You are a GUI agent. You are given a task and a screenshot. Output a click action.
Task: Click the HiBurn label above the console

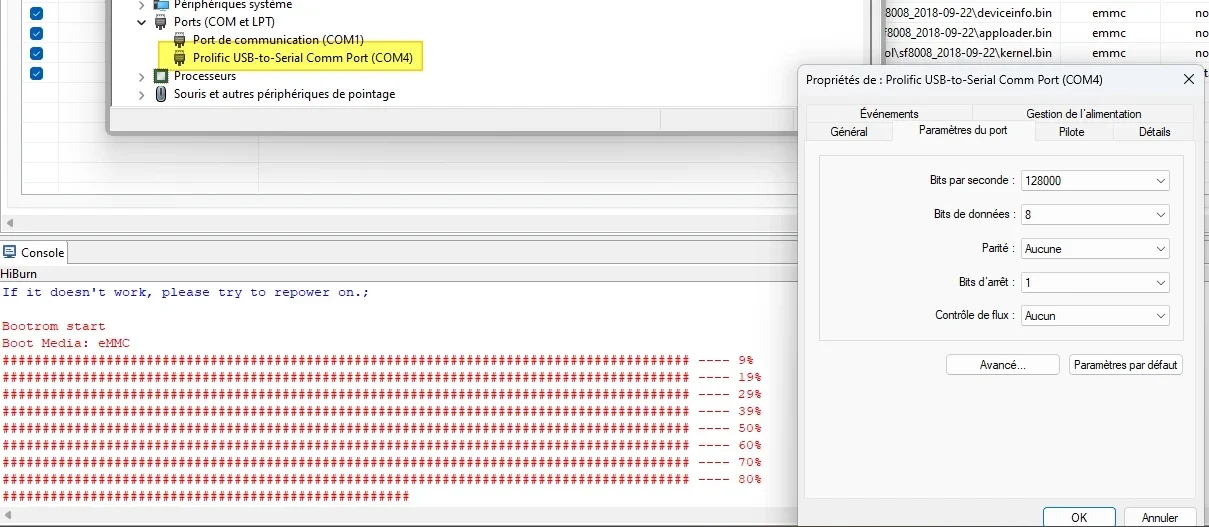click(x=19, y=273)
